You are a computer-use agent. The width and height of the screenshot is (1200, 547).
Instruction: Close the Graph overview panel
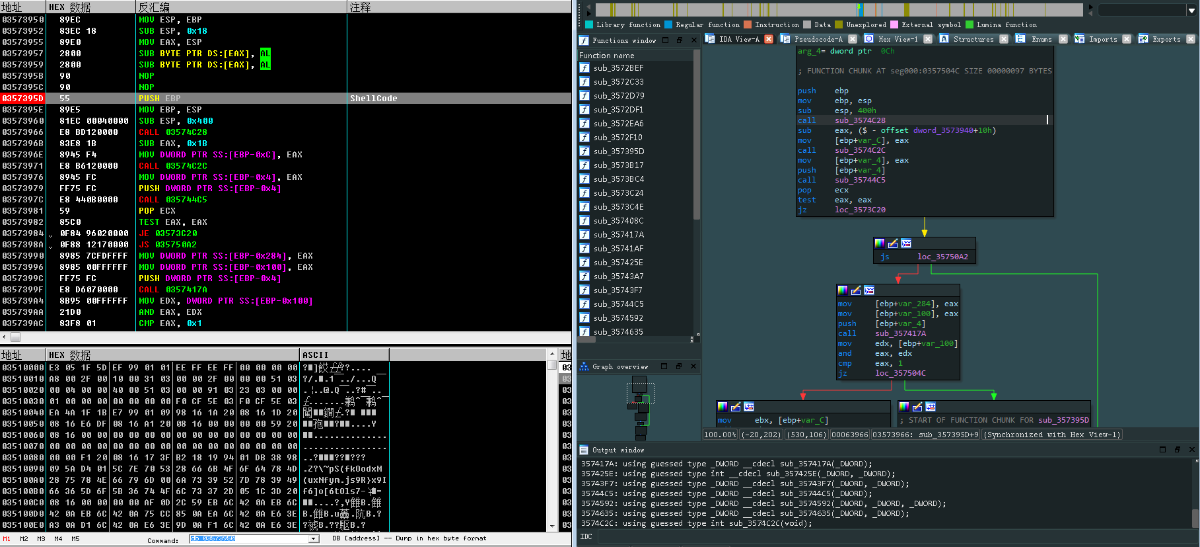(x=692, y=367)
